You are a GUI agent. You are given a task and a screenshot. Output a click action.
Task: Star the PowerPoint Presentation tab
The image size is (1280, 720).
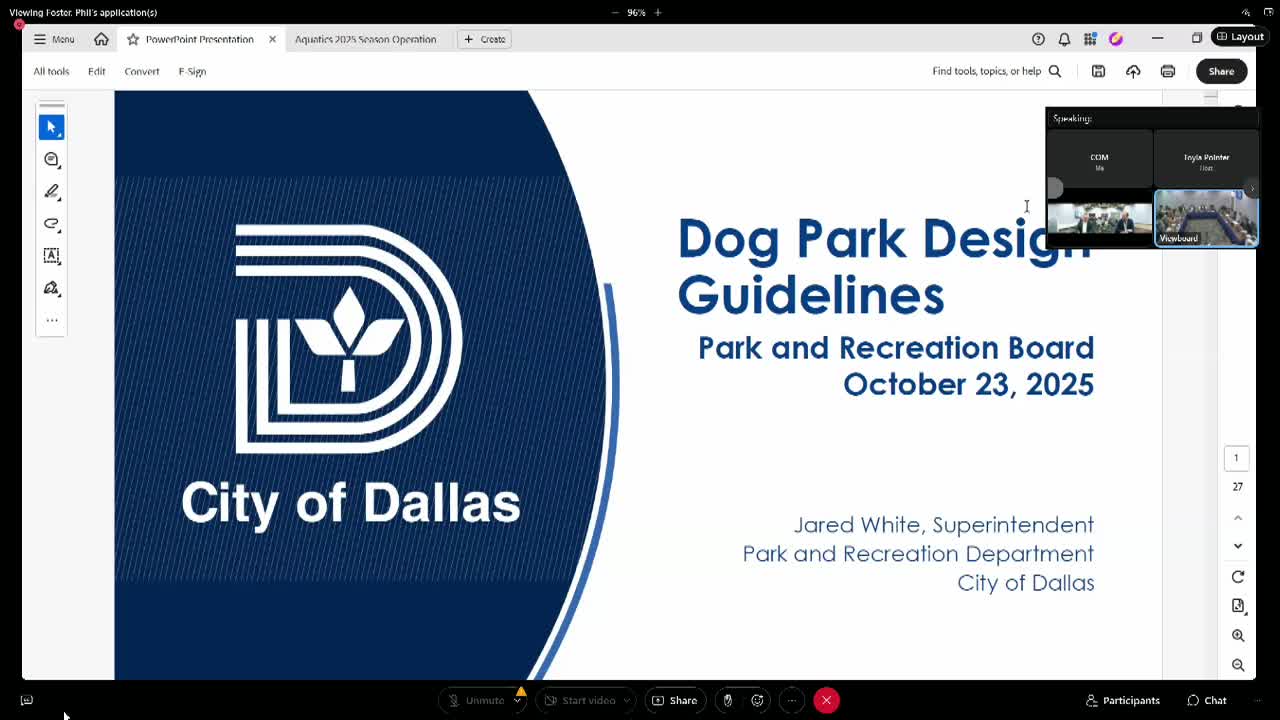(133, 39)
